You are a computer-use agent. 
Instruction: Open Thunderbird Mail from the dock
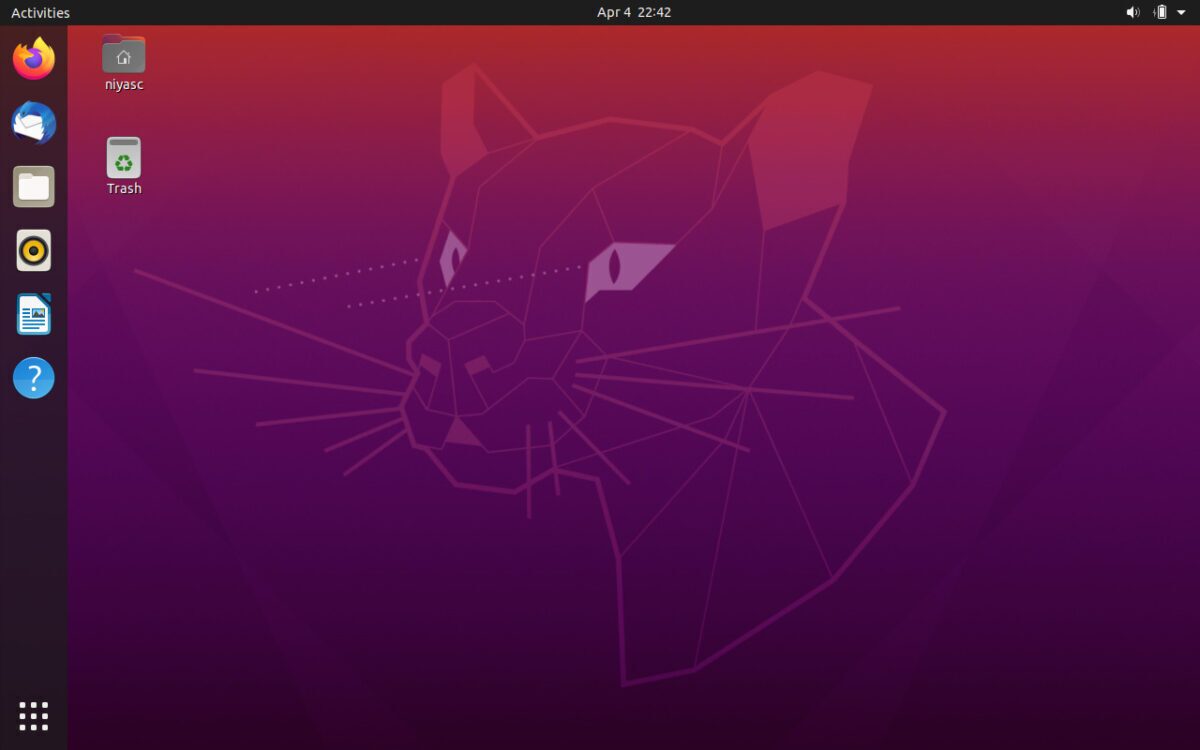34,123
